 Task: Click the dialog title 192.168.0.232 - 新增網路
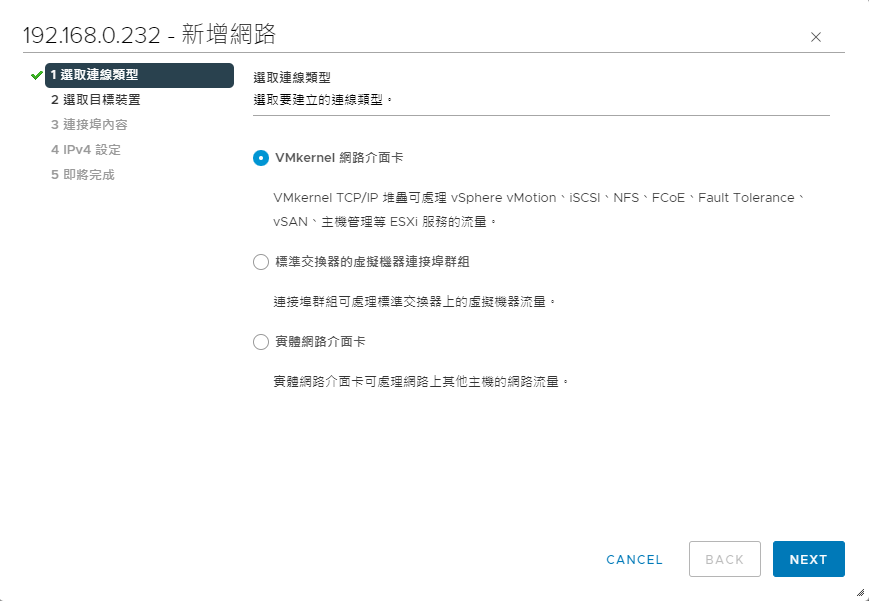coord(149,35)
